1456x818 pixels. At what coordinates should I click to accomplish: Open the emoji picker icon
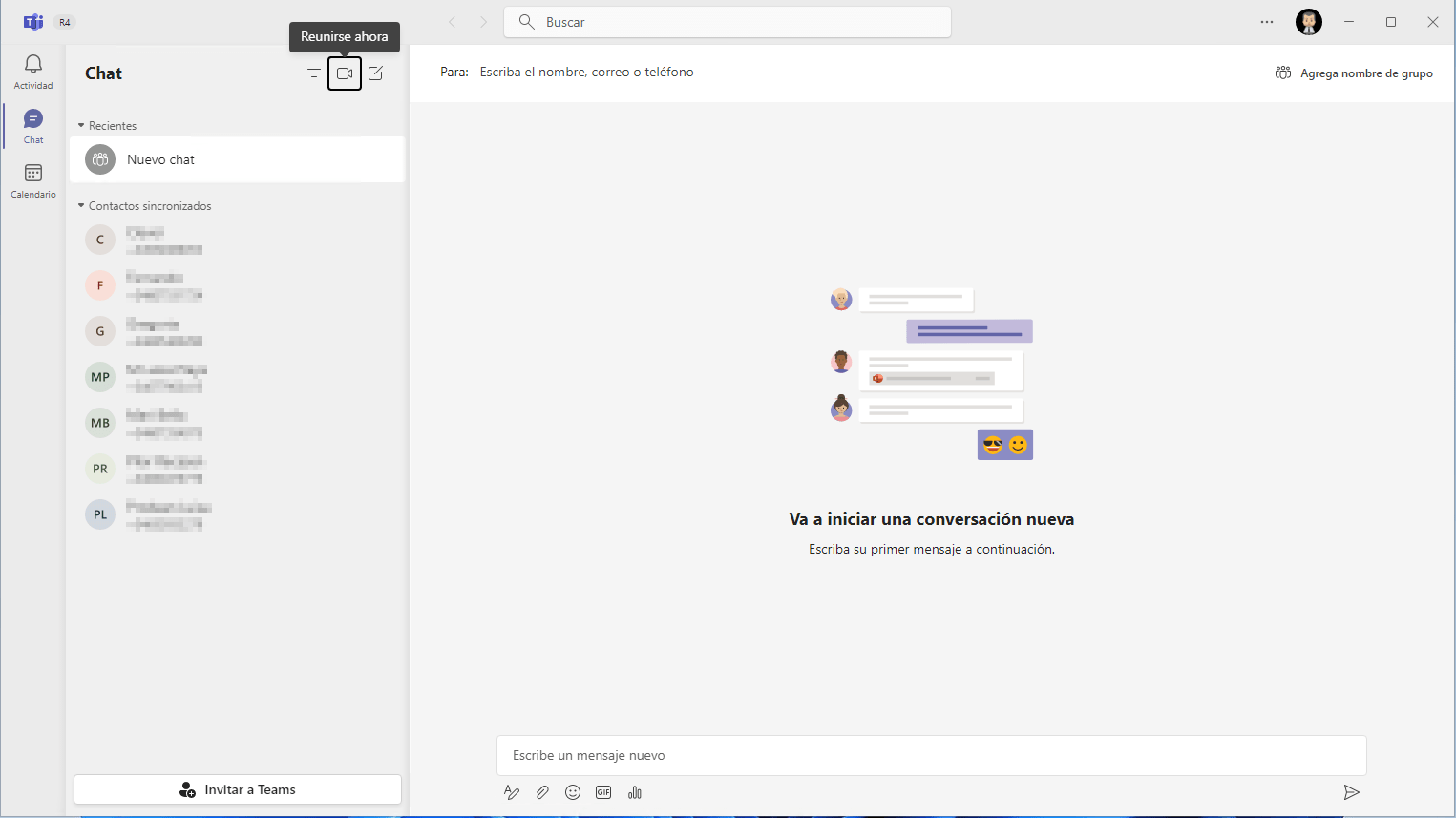tap(573, 792)
